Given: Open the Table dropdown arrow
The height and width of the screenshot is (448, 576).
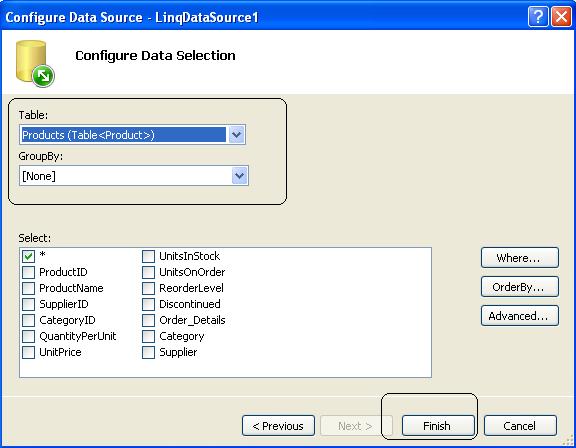Looking at the screenshot, I should pos(237,135).
